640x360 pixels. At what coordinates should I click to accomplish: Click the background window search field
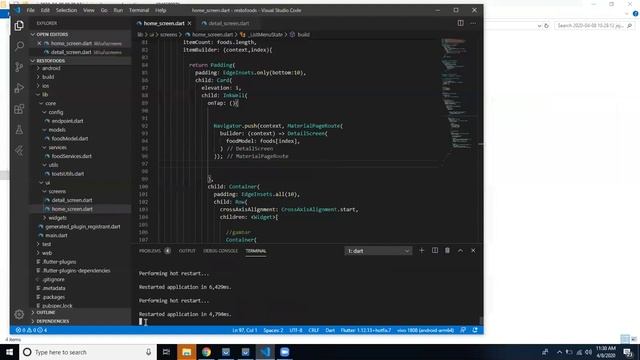coord(594,25)
